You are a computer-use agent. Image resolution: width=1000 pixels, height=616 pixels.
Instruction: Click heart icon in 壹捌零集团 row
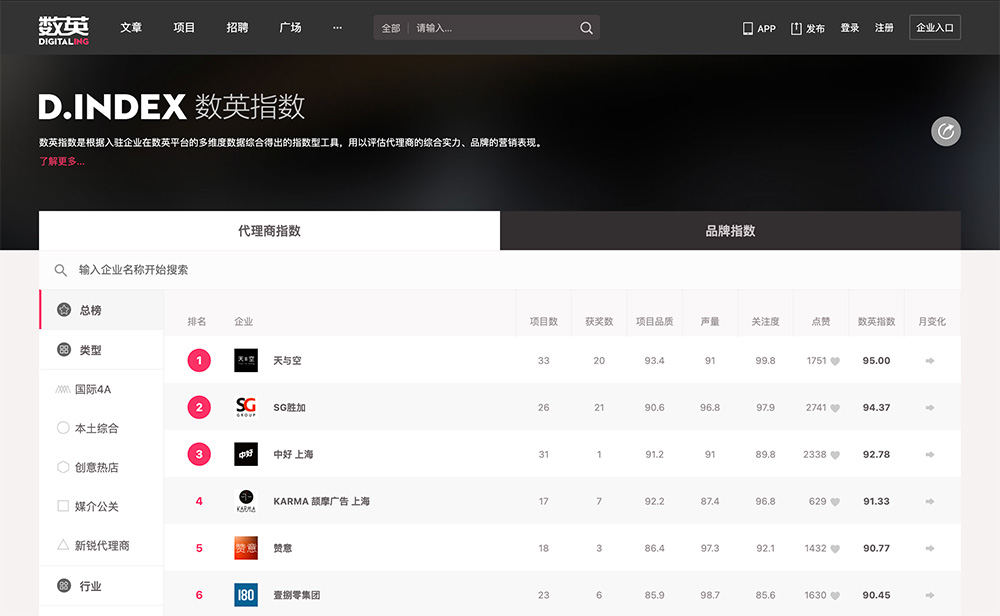pyautogui.click(x=835, y=596)
